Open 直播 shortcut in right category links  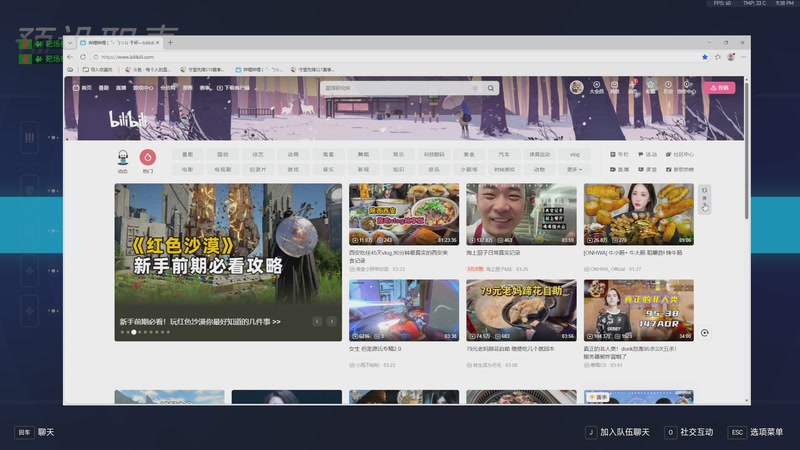pyautogui.click(x=619, y=169)
